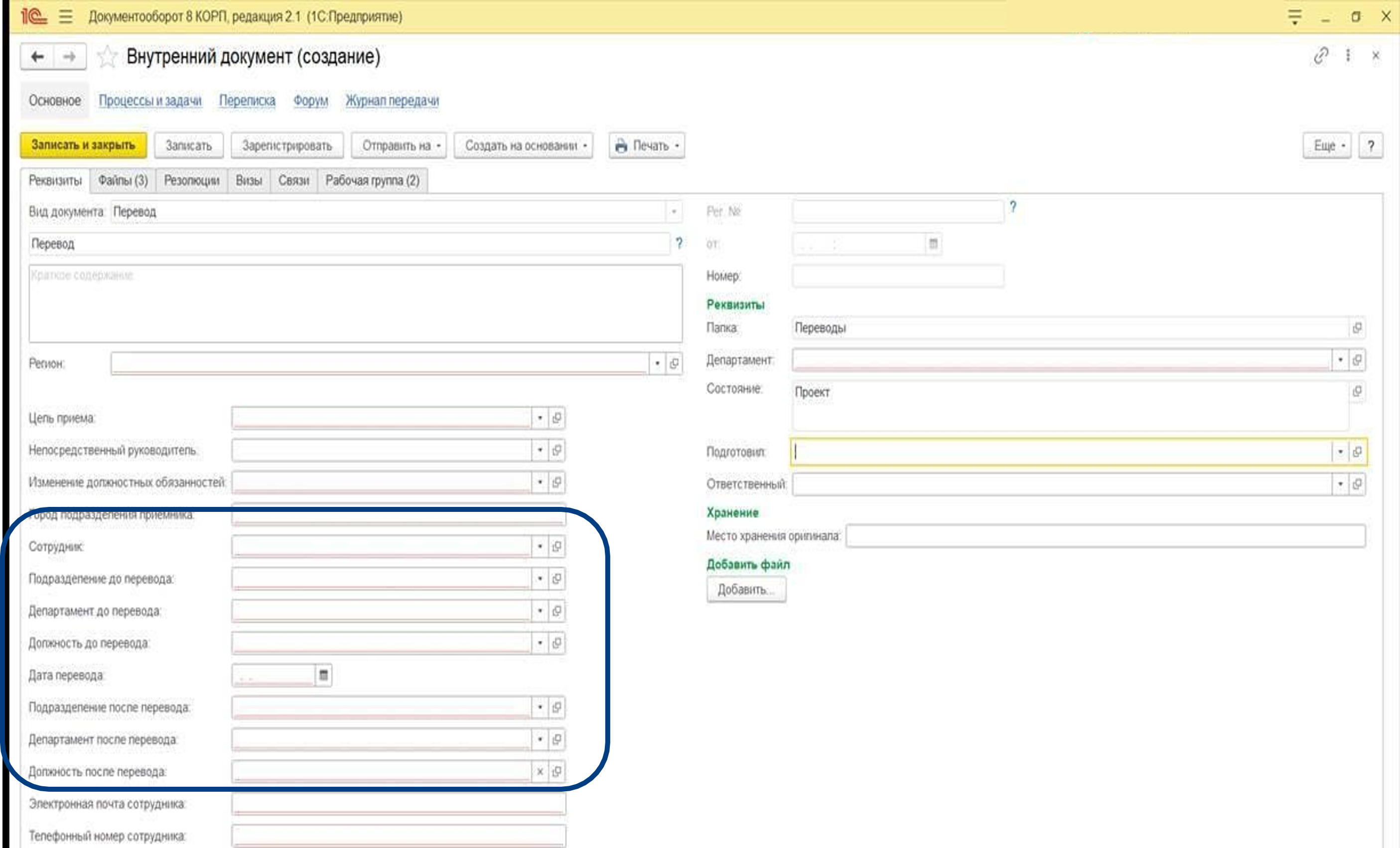Open Сотрудник value via open icon
The width and height of the screenshot is (1400, 848).
pos(557,546)
